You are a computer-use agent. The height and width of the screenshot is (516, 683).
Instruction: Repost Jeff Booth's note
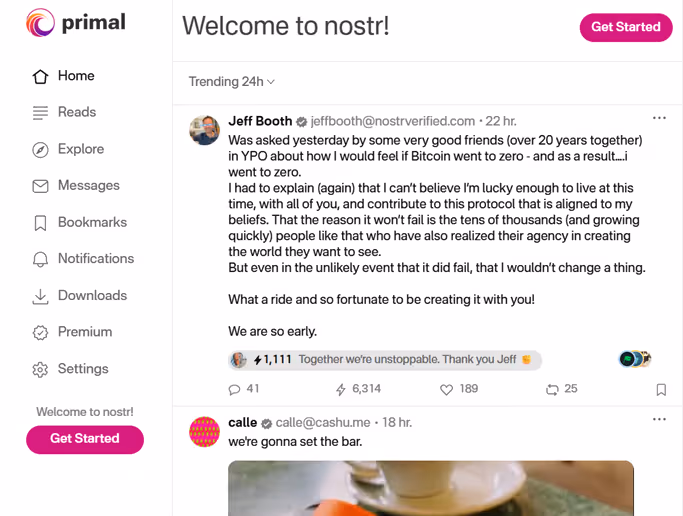click(x=552, y=389)
